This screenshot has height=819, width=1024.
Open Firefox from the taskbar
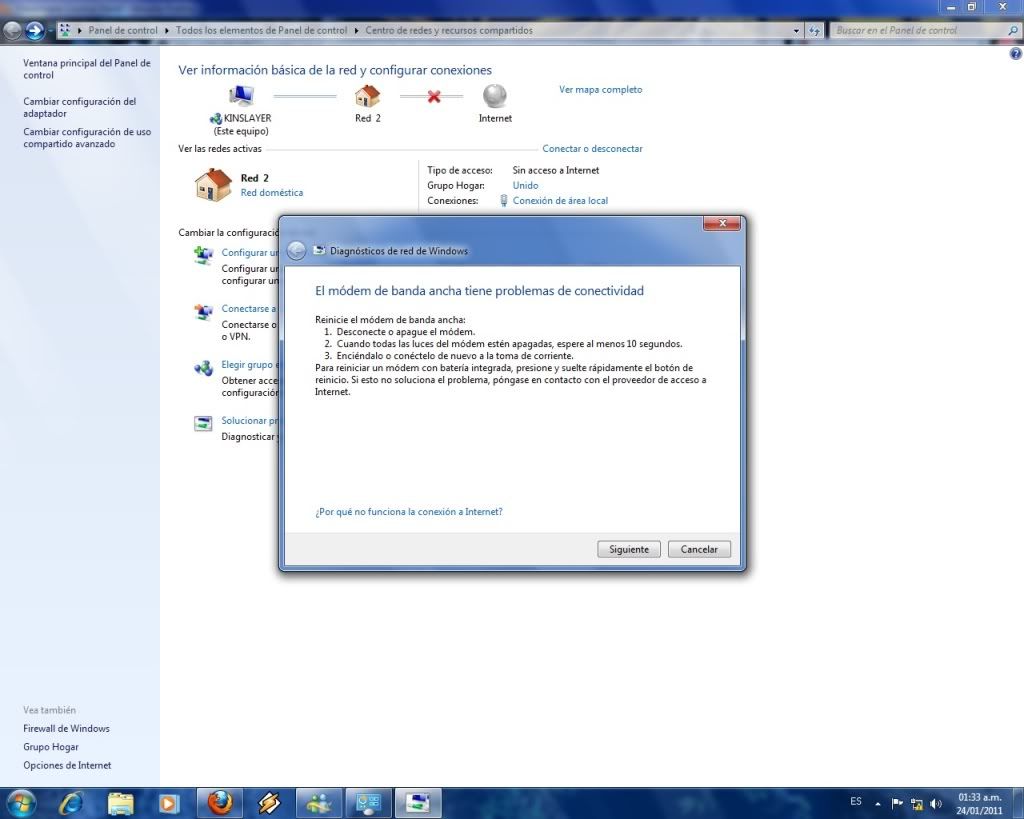tap(220, 802)
